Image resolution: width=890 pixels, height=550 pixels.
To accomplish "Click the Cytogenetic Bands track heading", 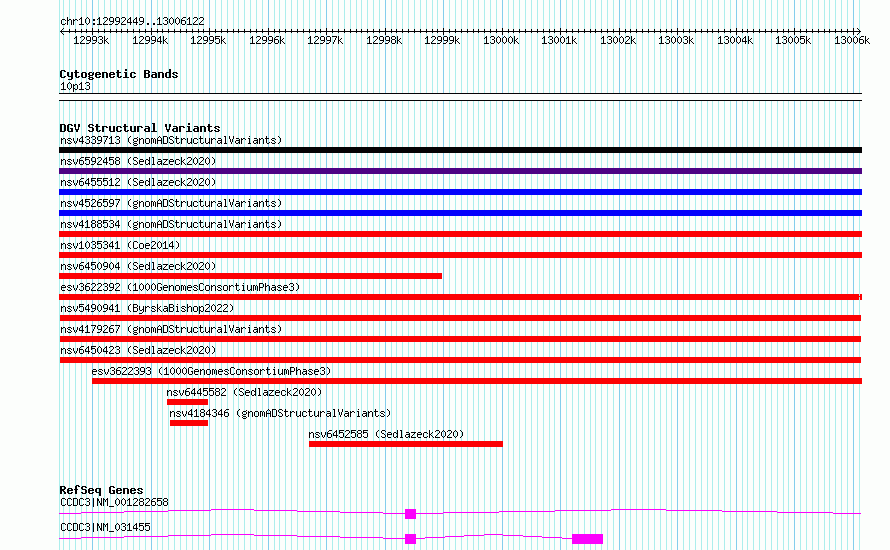I will 119,74.
